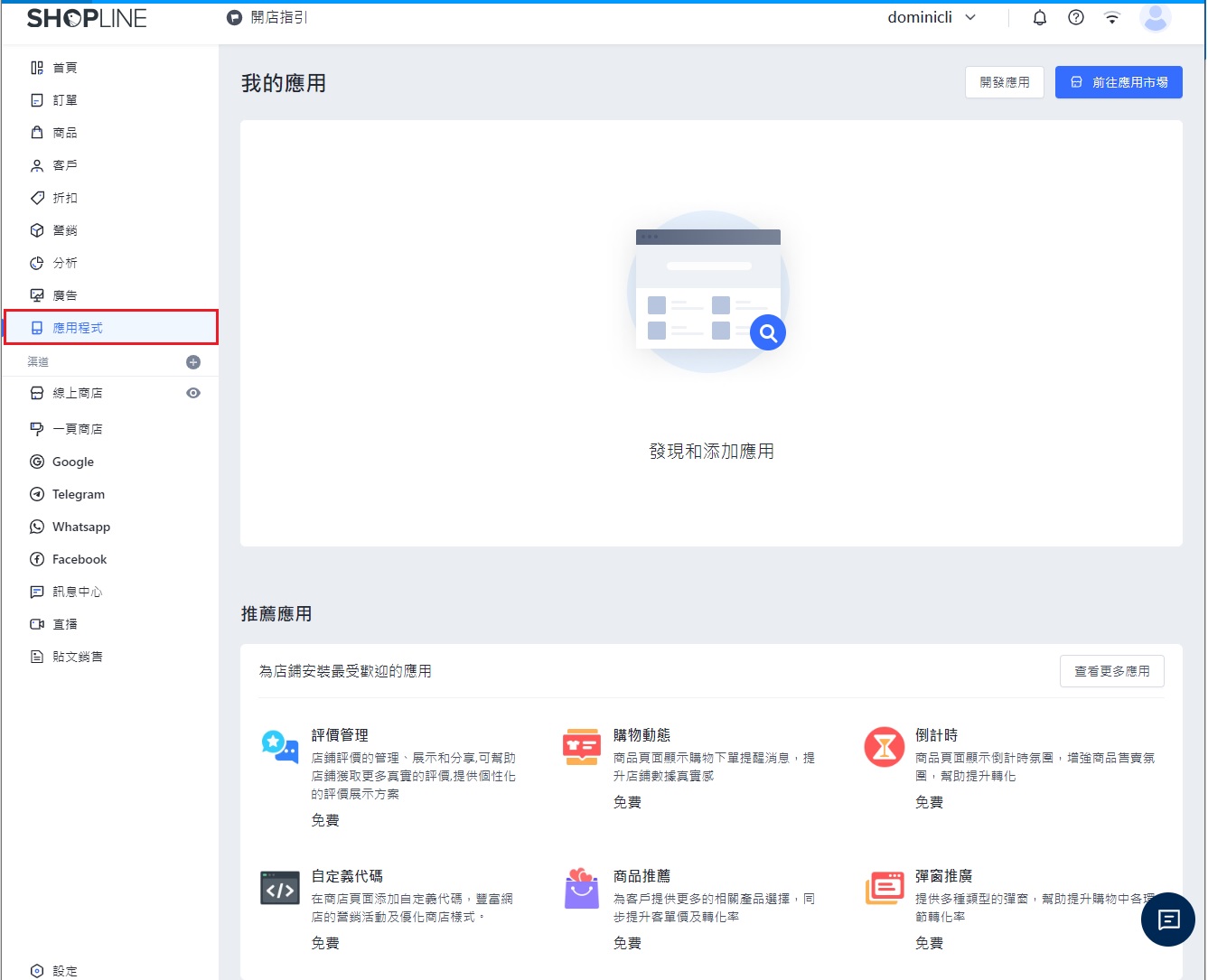Click the empty-state app search illustration
Image resolution: width=1208 pixels, height=980 pixels.
(x=709, y=292)
